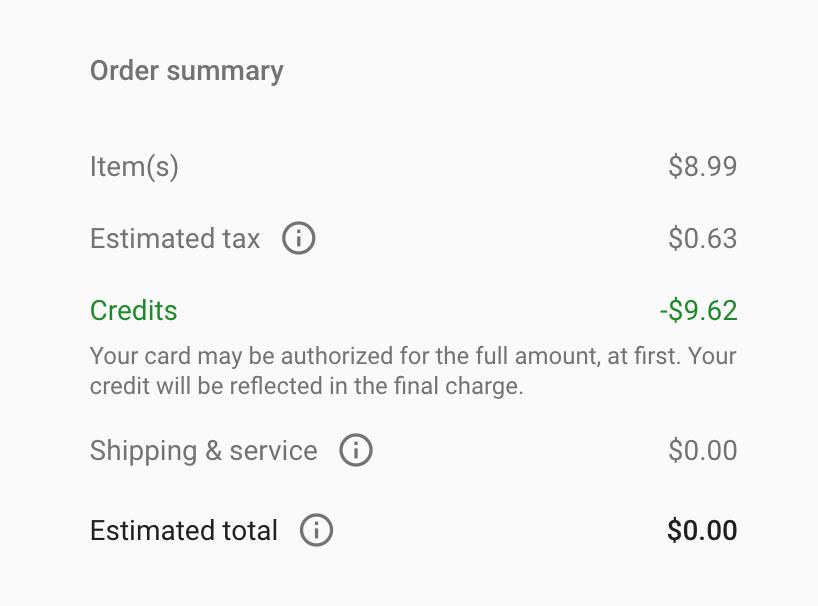Screen dimensions: 818x606
Task: Click the Estimated tax label
Action: (175, 238)
